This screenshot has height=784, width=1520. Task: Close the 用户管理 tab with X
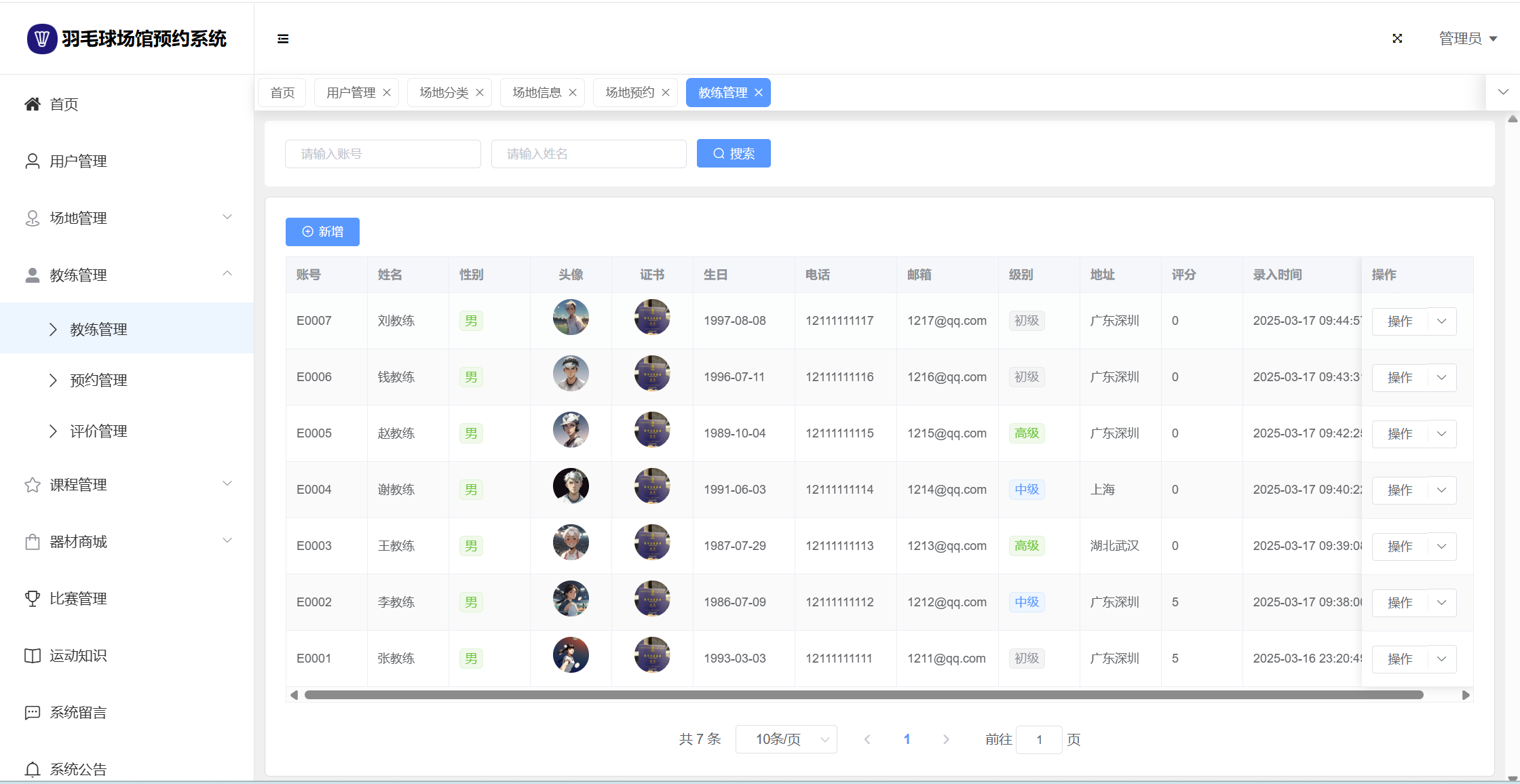pyautogui.click(x=387, y=92)
